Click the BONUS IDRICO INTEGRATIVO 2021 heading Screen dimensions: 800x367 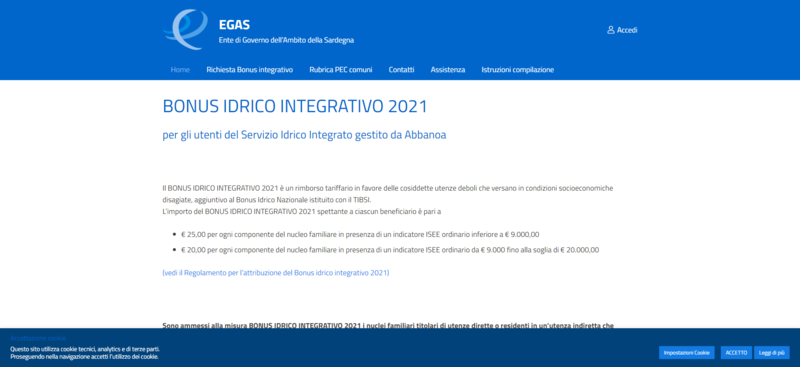pyautogui.click(x=295, y=107)
